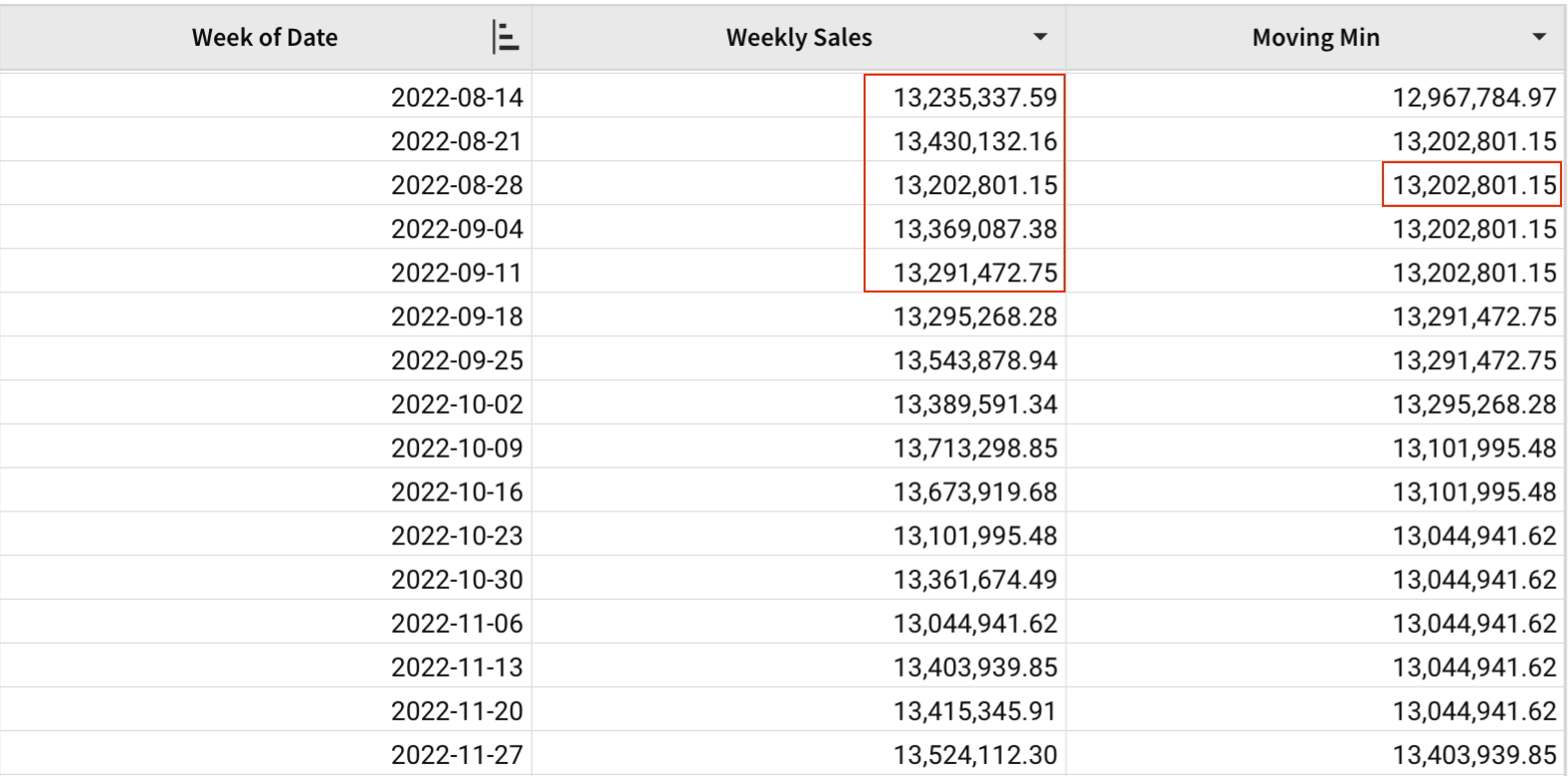Click the Moving Min column header label
The image size is (1568, 776).
pyautogui.click(x=1315, y=38)
